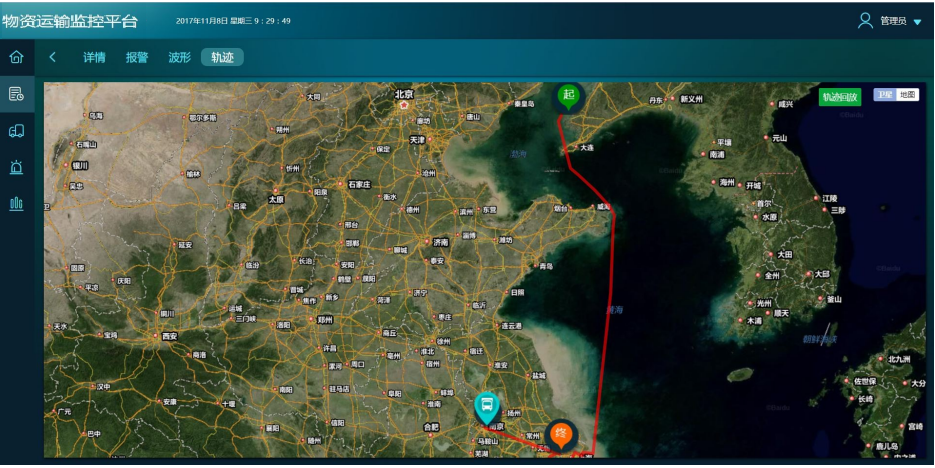This screenshot has height=468, width=935.
Task: Click the administrator user avatar icon
Action: click(x=865, y=20)
